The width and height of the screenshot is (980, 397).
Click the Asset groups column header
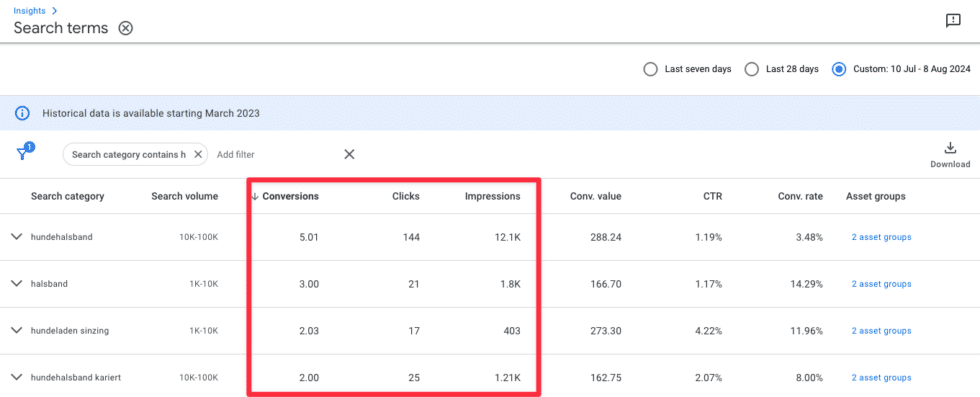876,196
